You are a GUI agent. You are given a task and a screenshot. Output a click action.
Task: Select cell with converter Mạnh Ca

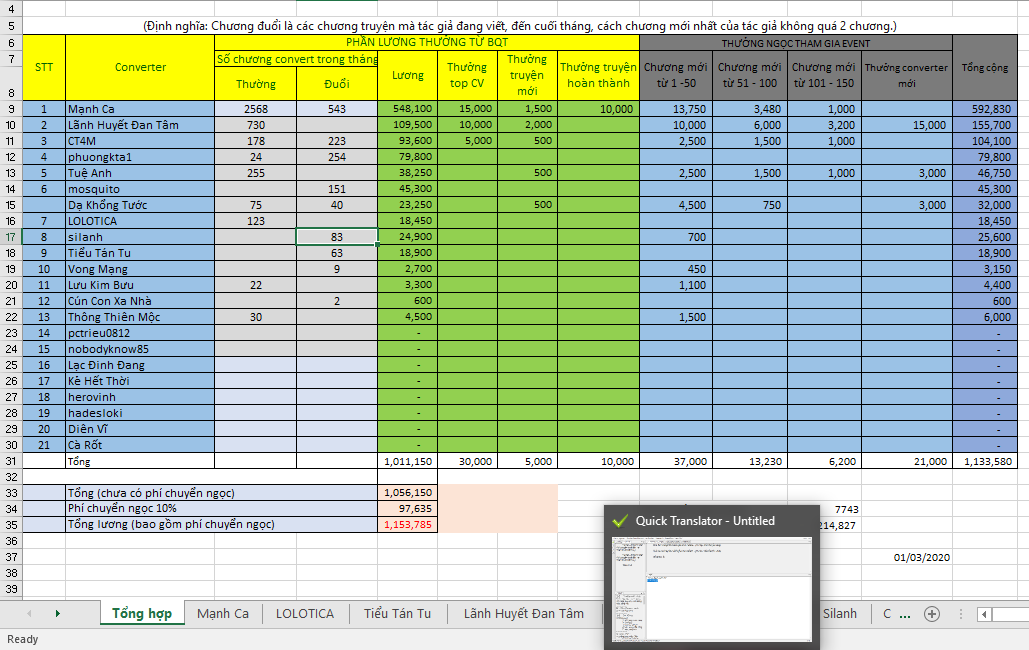tap(140, 109)
